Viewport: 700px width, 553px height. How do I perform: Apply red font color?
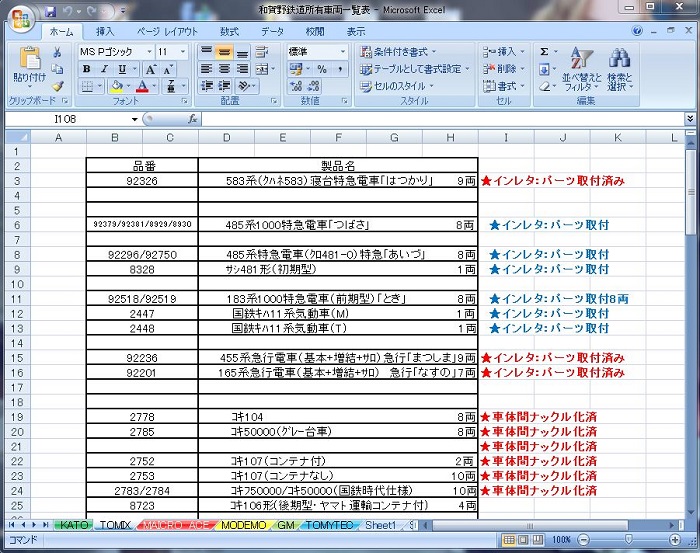[142, 86]
